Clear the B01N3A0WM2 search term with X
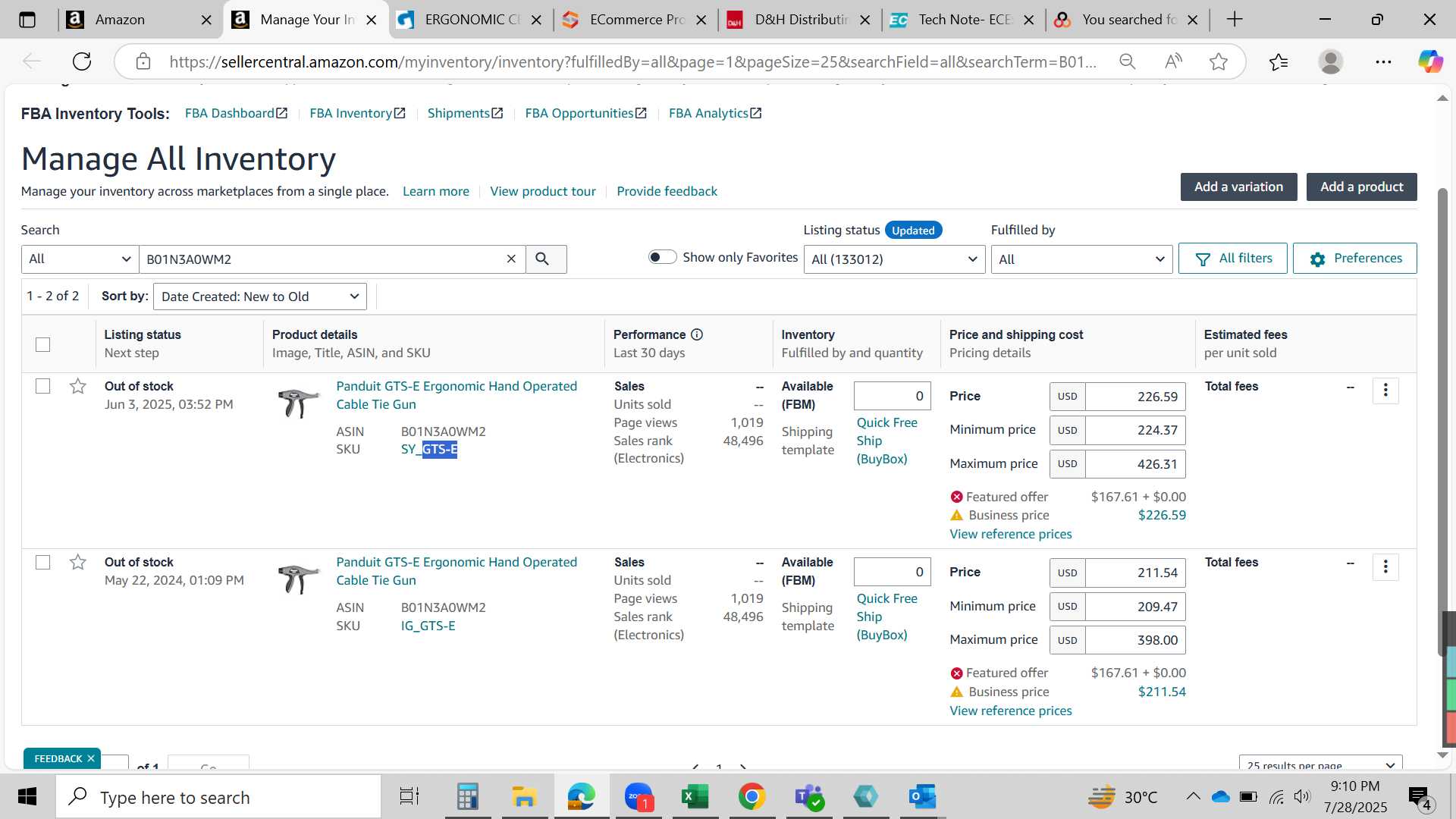The width and height of the screenshot is (1456, 819). pyautogui.click(x=511, y=259)
